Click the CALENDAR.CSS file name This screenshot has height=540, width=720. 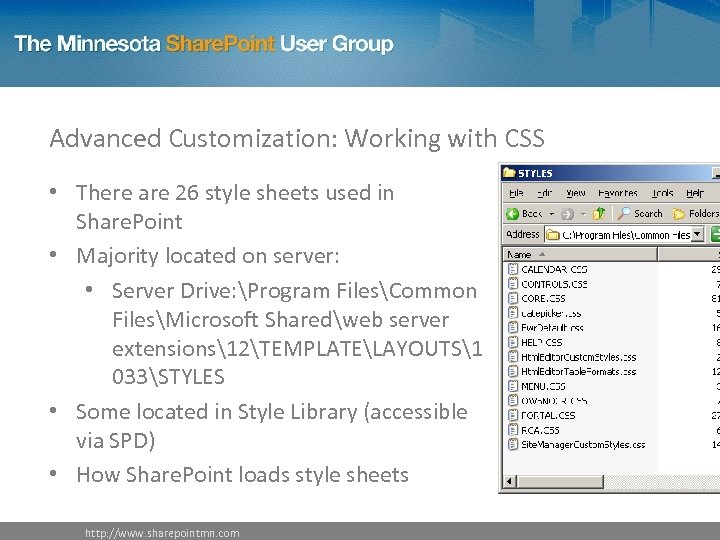[554, 270]
